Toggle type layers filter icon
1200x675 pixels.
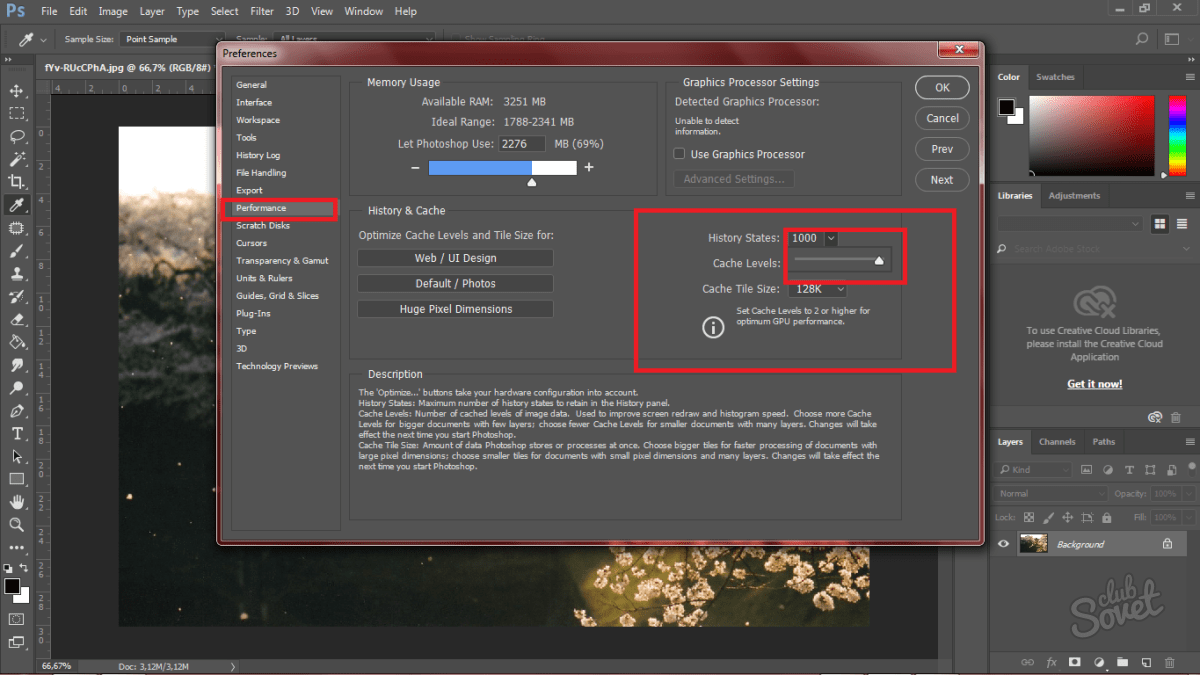1129,469
